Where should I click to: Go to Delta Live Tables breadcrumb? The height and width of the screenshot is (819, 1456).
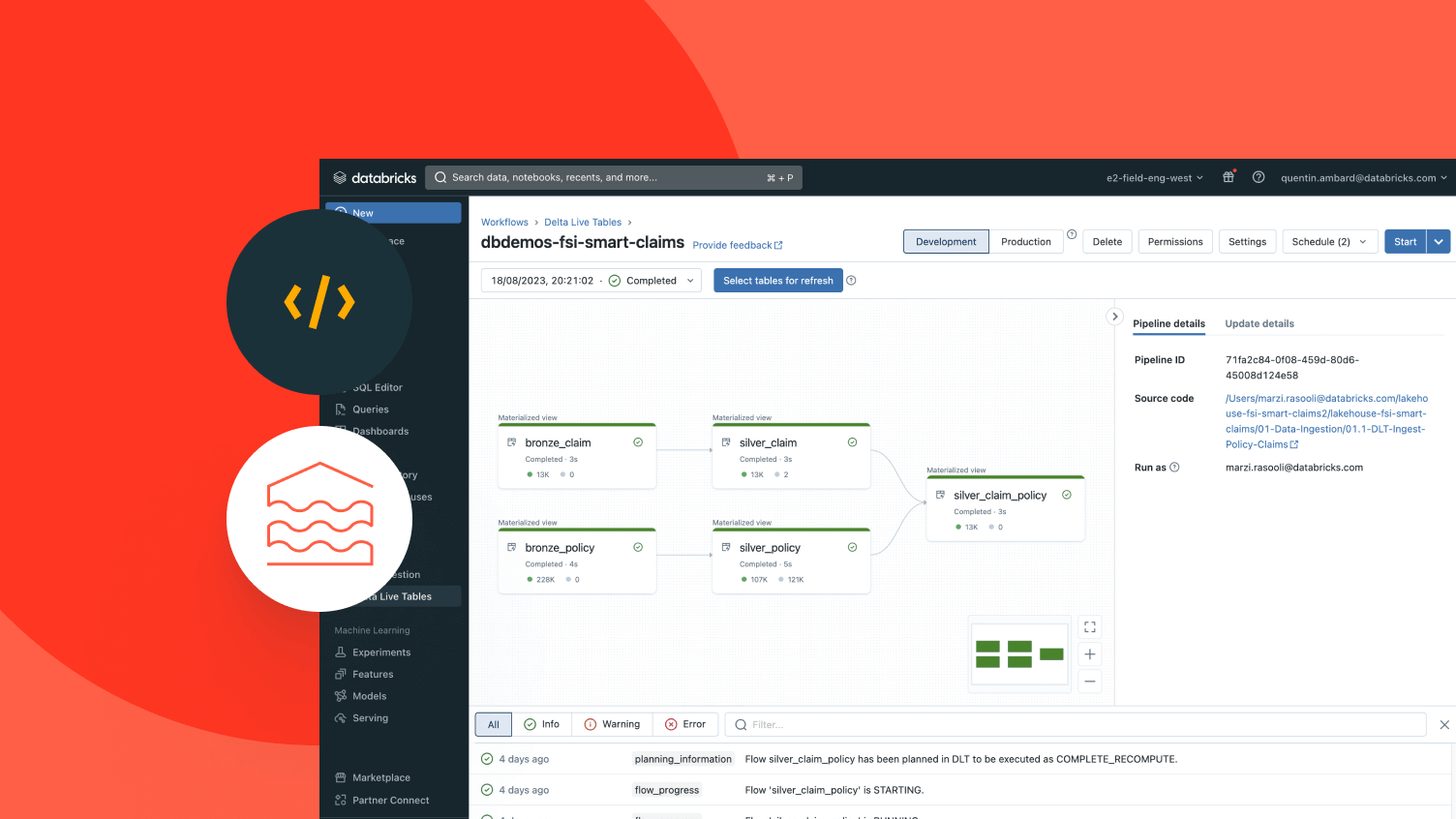click(583, 223)
